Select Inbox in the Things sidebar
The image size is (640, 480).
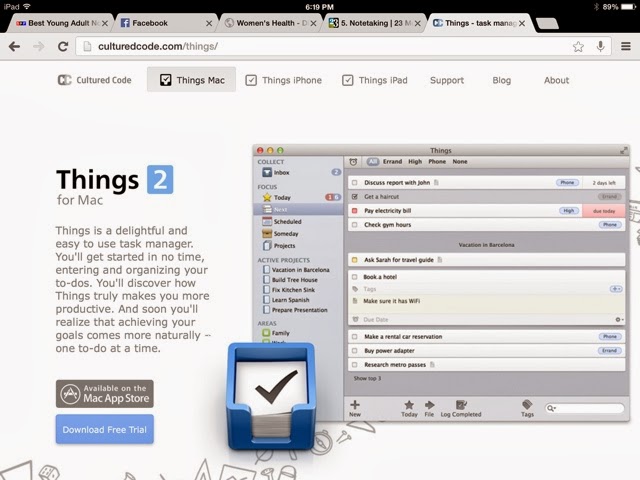300,173
